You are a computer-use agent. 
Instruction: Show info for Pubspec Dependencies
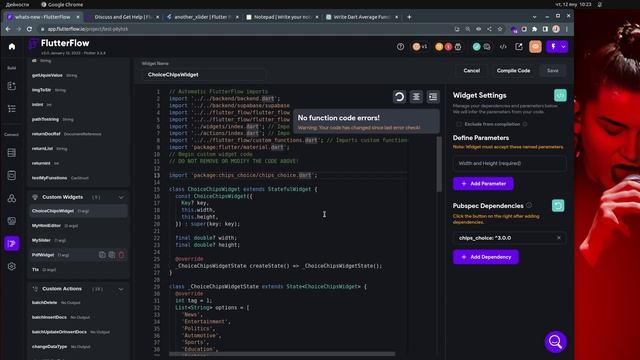[x=529, y=205]
